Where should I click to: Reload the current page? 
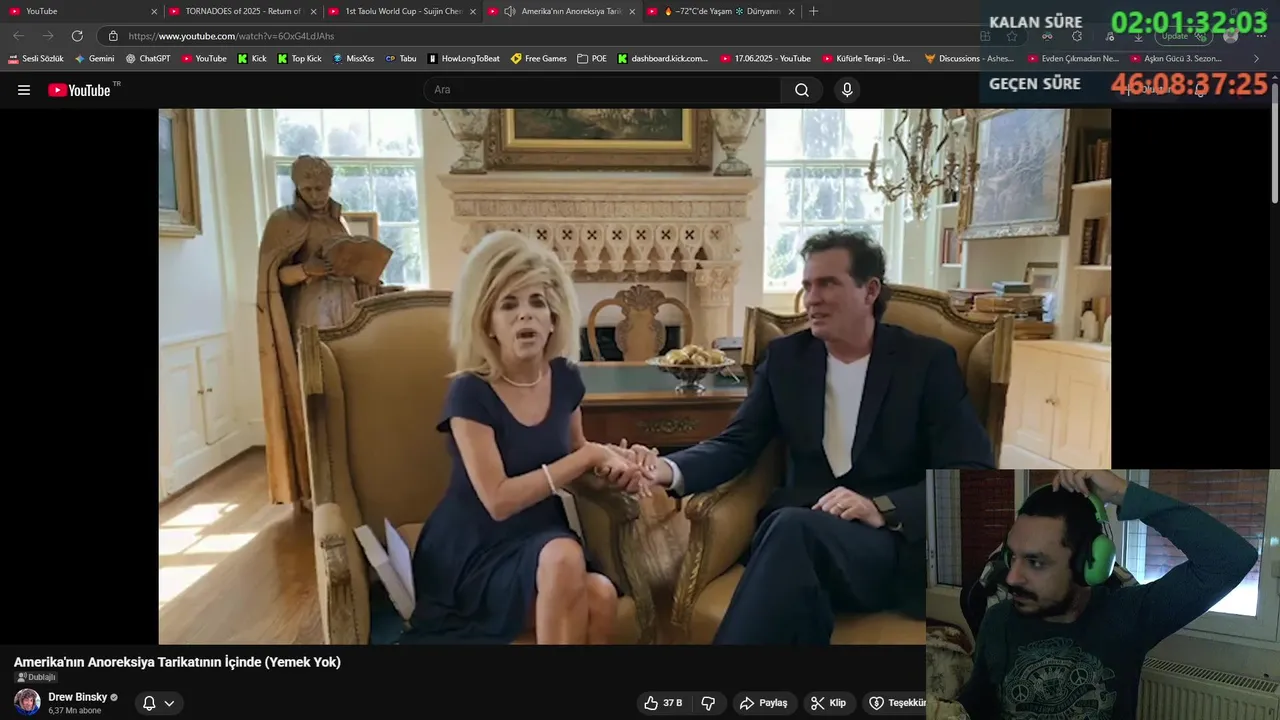(x=77, y=36)
